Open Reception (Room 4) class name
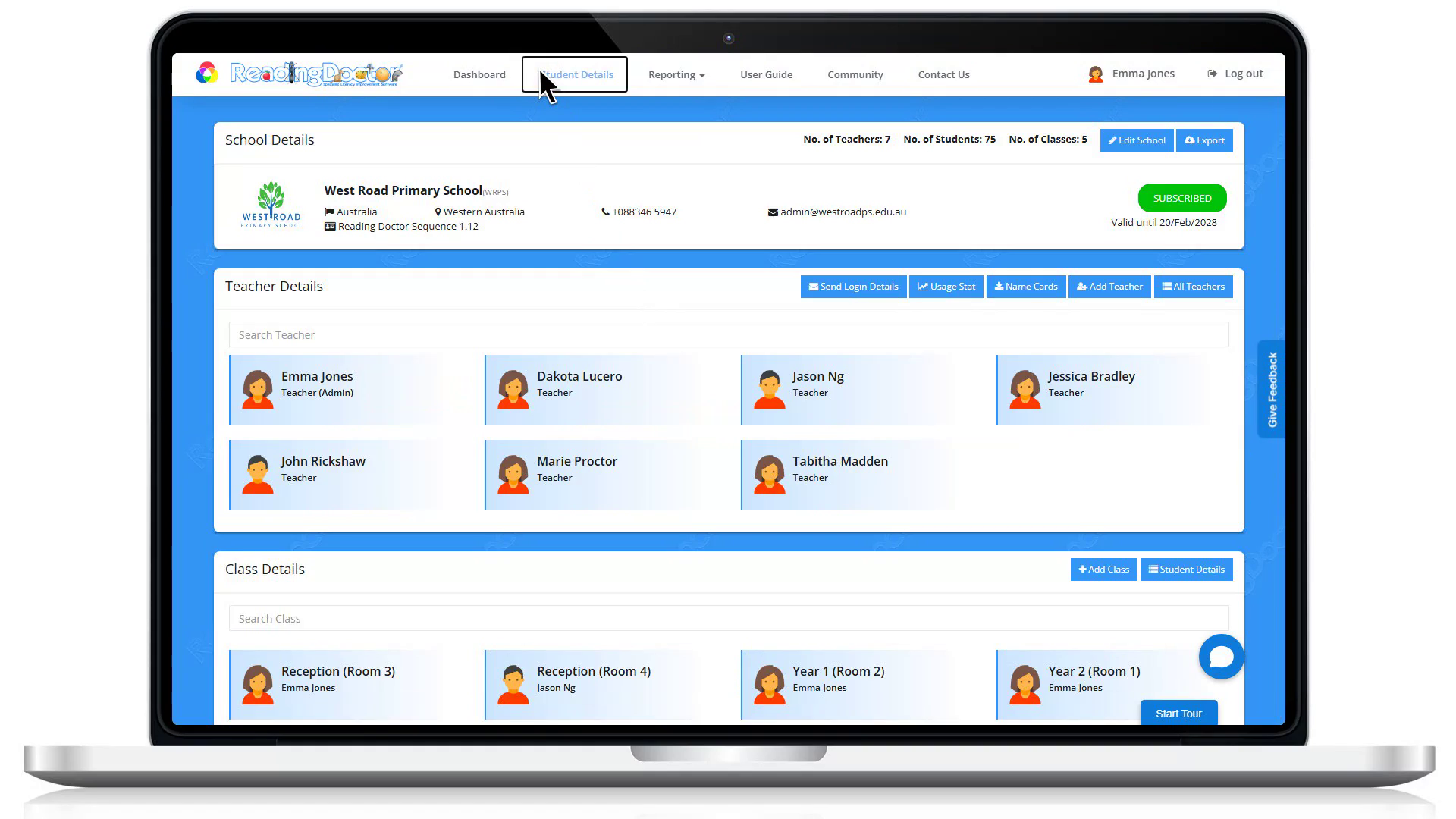 point(594,671)
